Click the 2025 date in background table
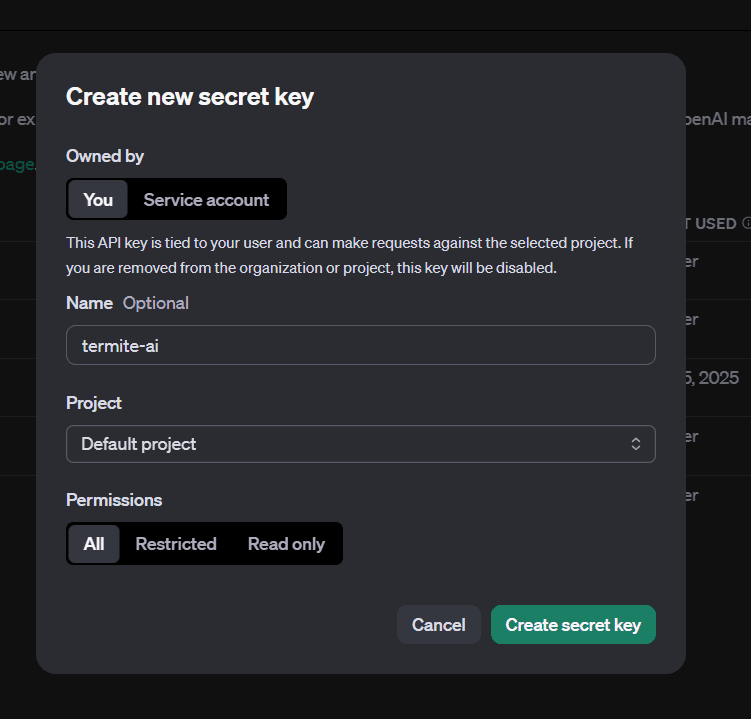The width and height of the screenshot is (751, 719). [718, 378]
